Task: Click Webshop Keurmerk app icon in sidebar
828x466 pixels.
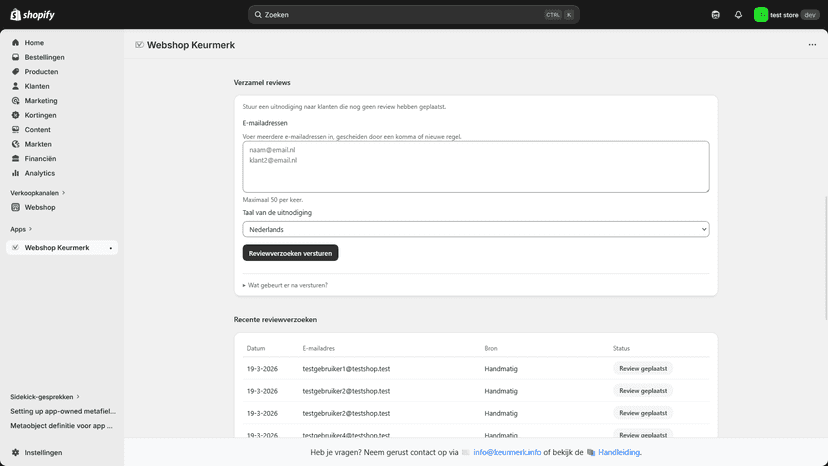Action: point(15,247)
